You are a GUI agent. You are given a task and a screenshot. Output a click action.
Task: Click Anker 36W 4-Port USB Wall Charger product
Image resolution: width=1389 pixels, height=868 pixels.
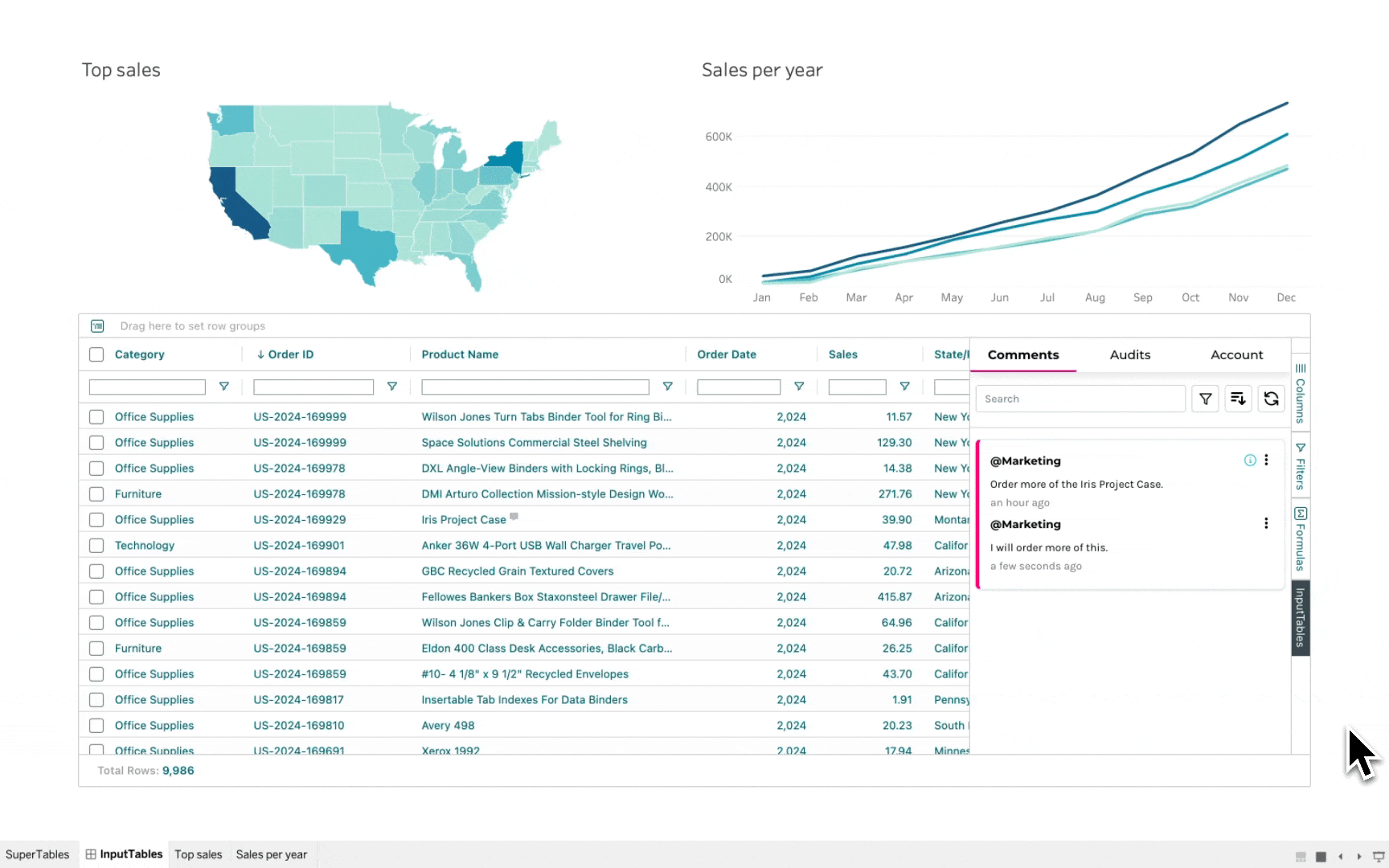tap(546, 546)
